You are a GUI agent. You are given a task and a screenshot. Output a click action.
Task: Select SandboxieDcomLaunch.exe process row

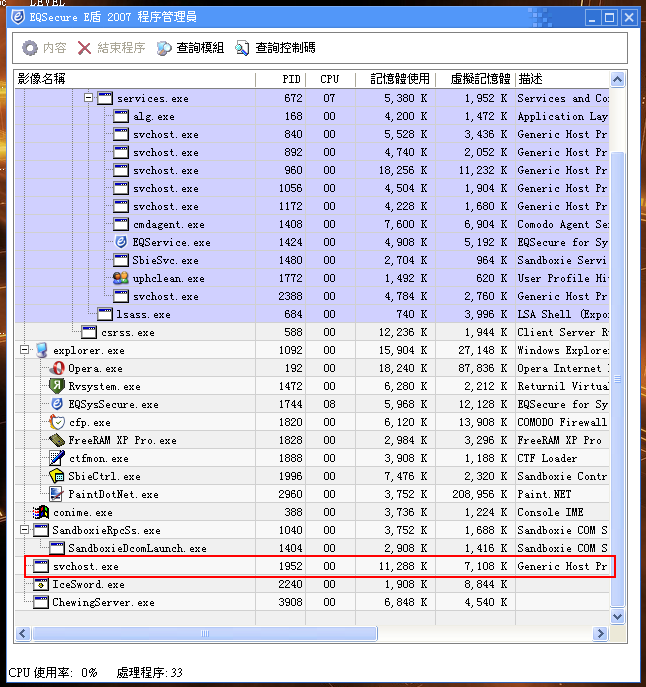(312, 548)
